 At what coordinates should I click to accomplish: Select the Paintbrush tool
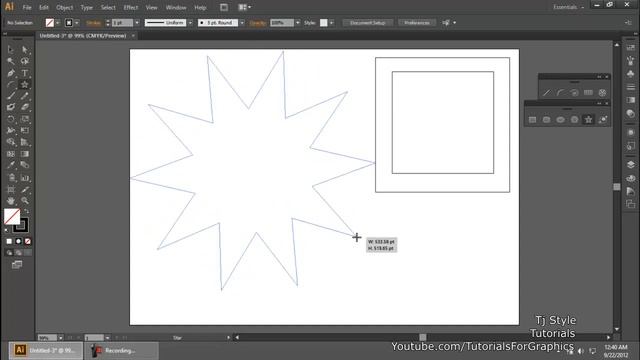pos(11,96)
